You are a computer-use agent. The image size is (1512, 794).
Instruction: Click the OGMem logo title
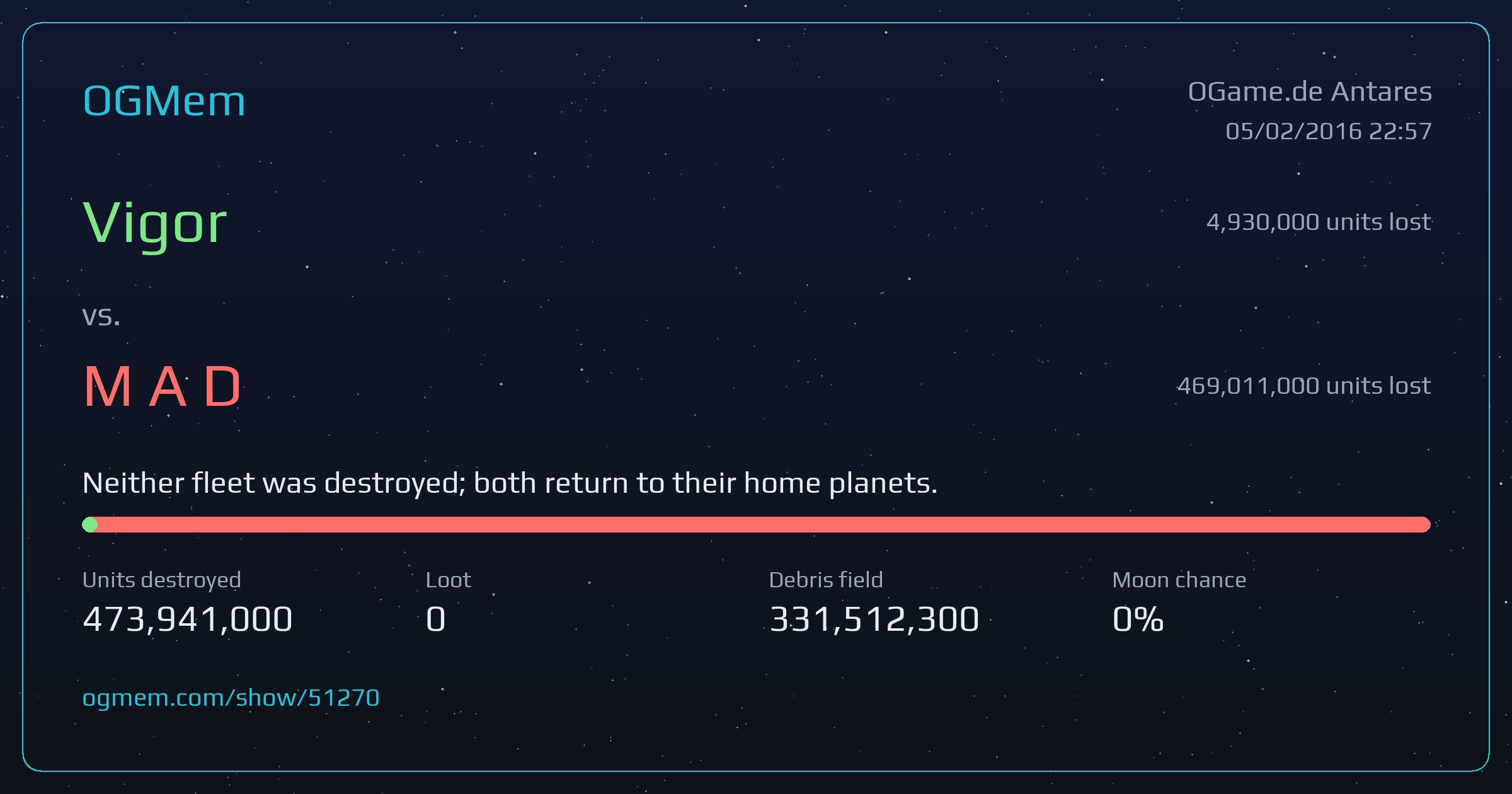pyautogui.click(x=164, y=101)
